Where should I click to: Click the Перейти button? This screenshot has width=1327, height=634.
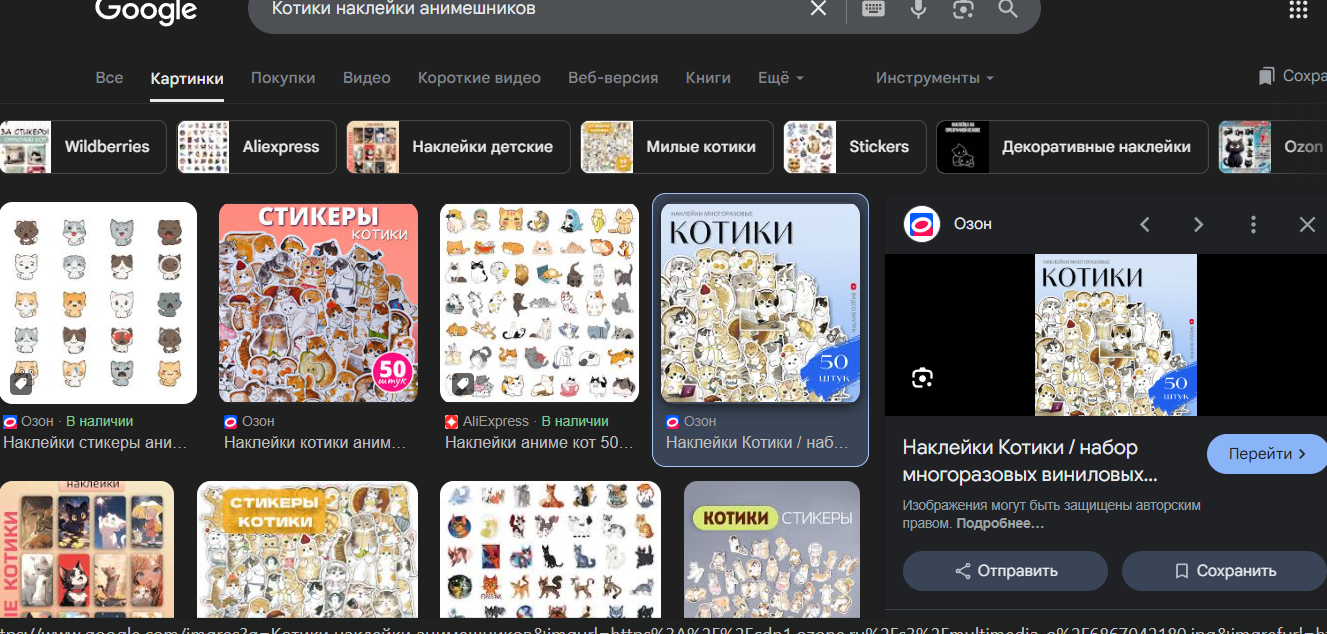1267,454
